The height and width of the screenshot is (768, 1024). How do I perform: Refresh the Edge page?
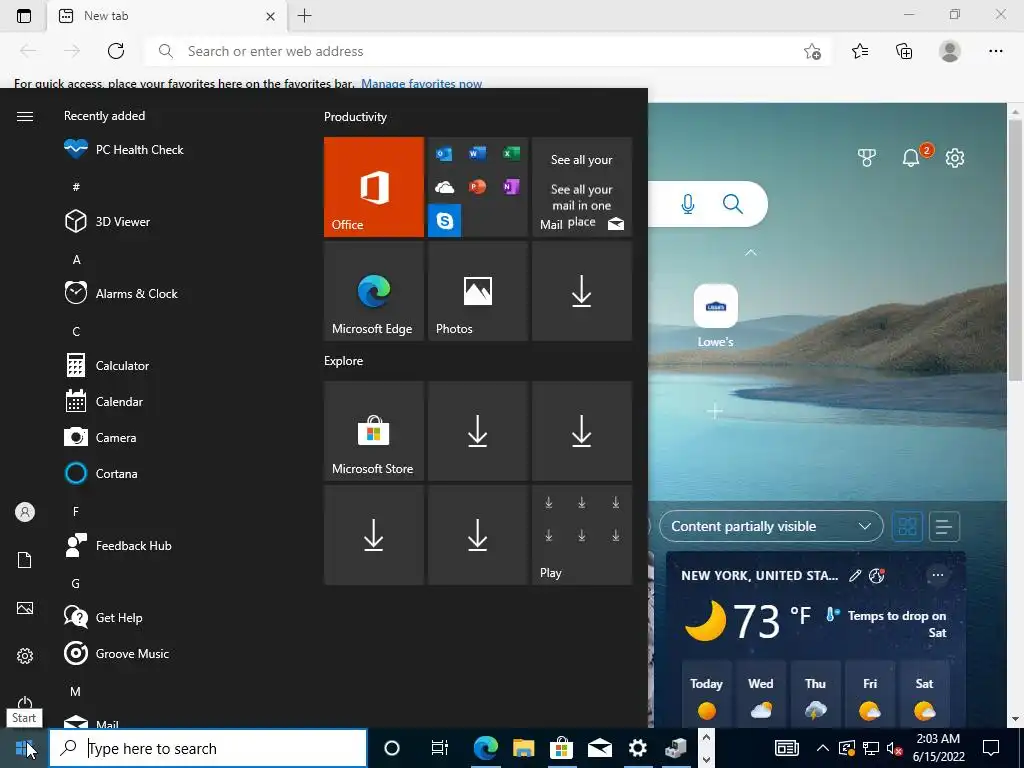point(116,51)
